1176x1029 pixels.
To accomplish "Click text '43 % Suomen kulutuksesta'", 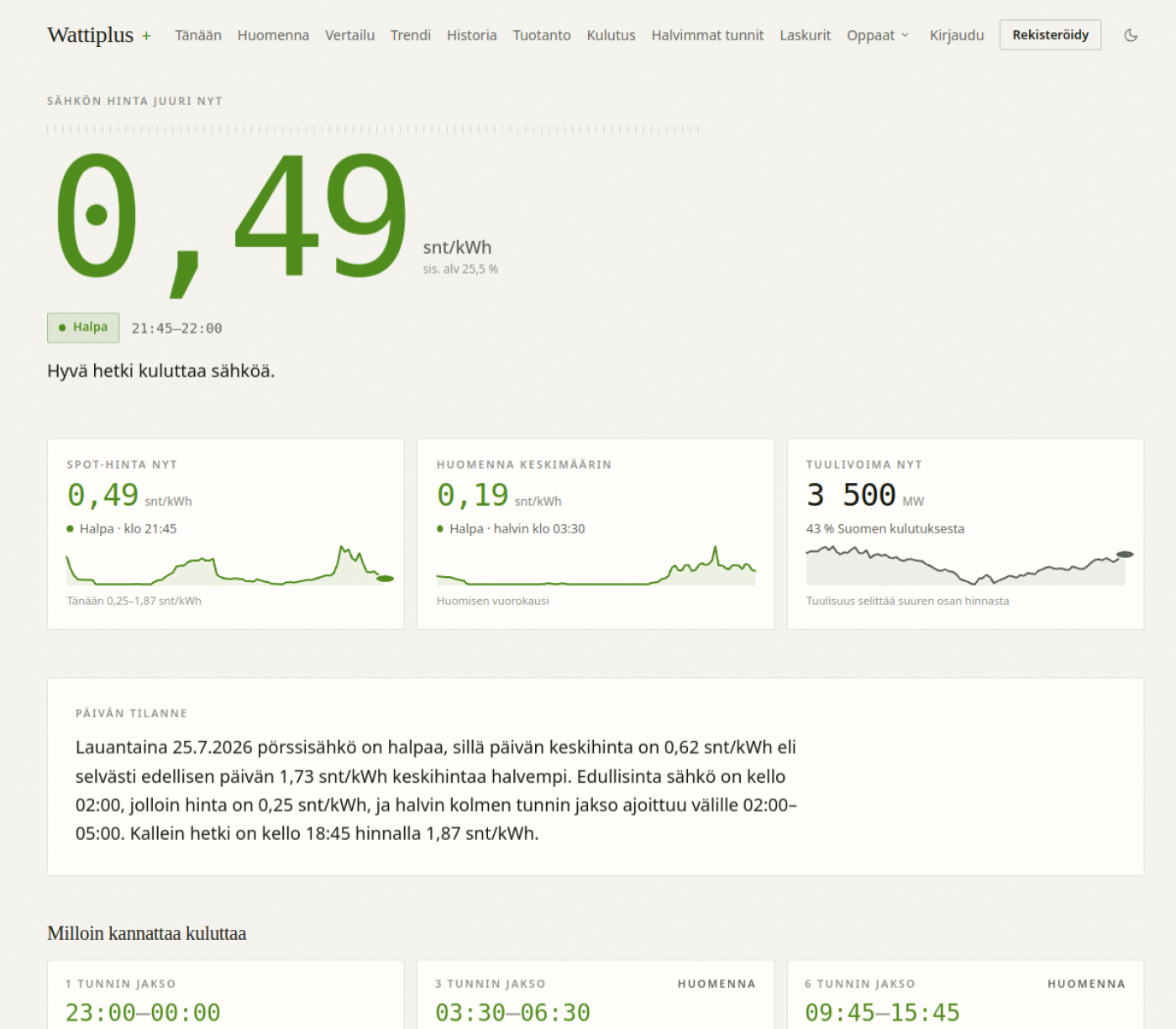I will click(x=885, y=528).
